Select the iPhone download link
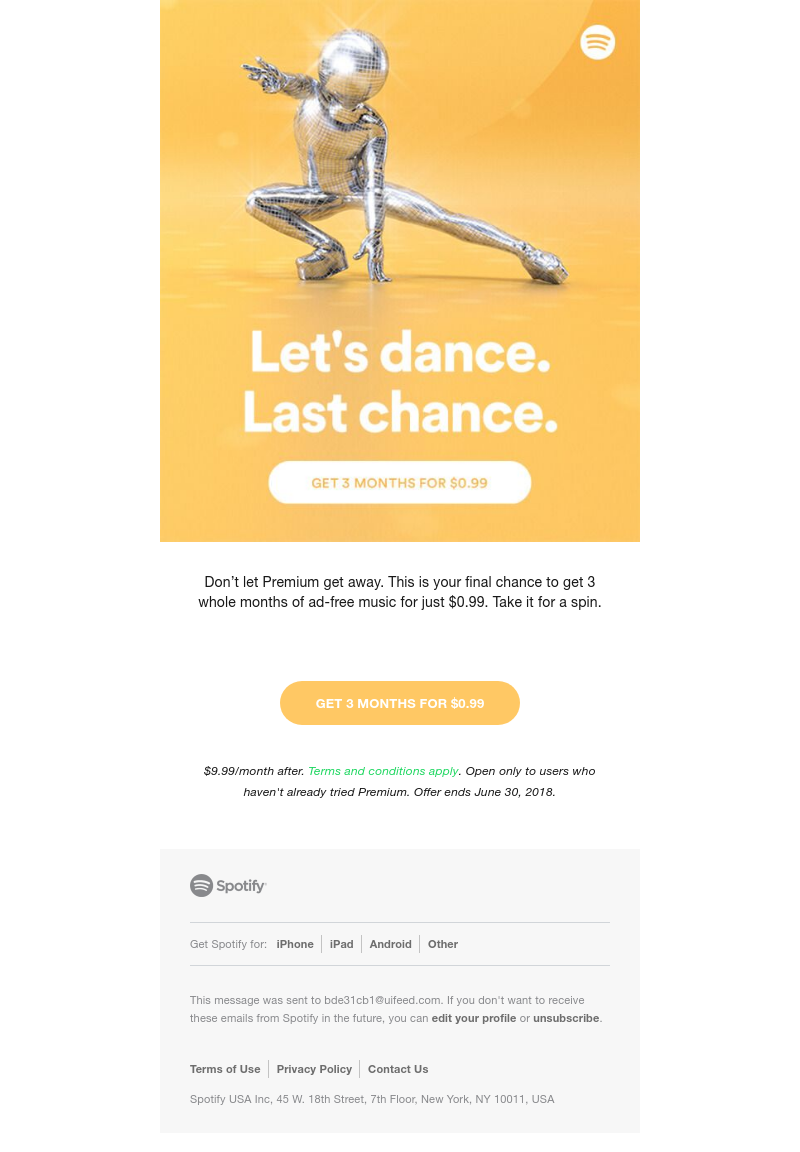Screen dimensions: 800x1152 point(295,944)
